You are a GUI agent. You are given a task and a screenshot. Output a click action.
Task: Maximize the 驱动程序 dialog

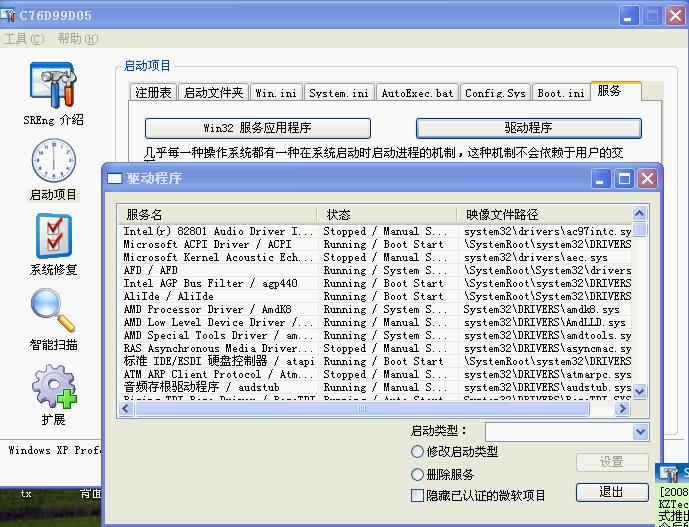pos(624,178)
